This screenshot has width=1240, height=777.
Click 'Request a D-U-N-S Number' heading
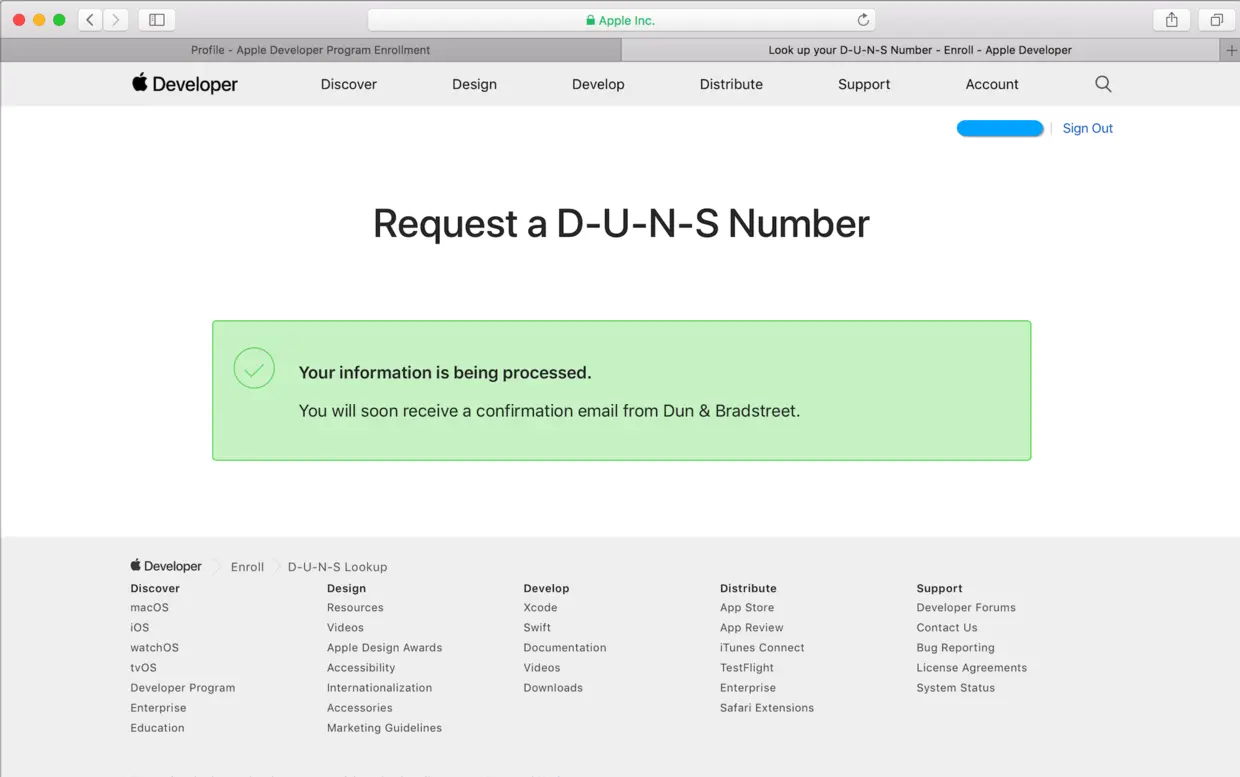(621, 224)
